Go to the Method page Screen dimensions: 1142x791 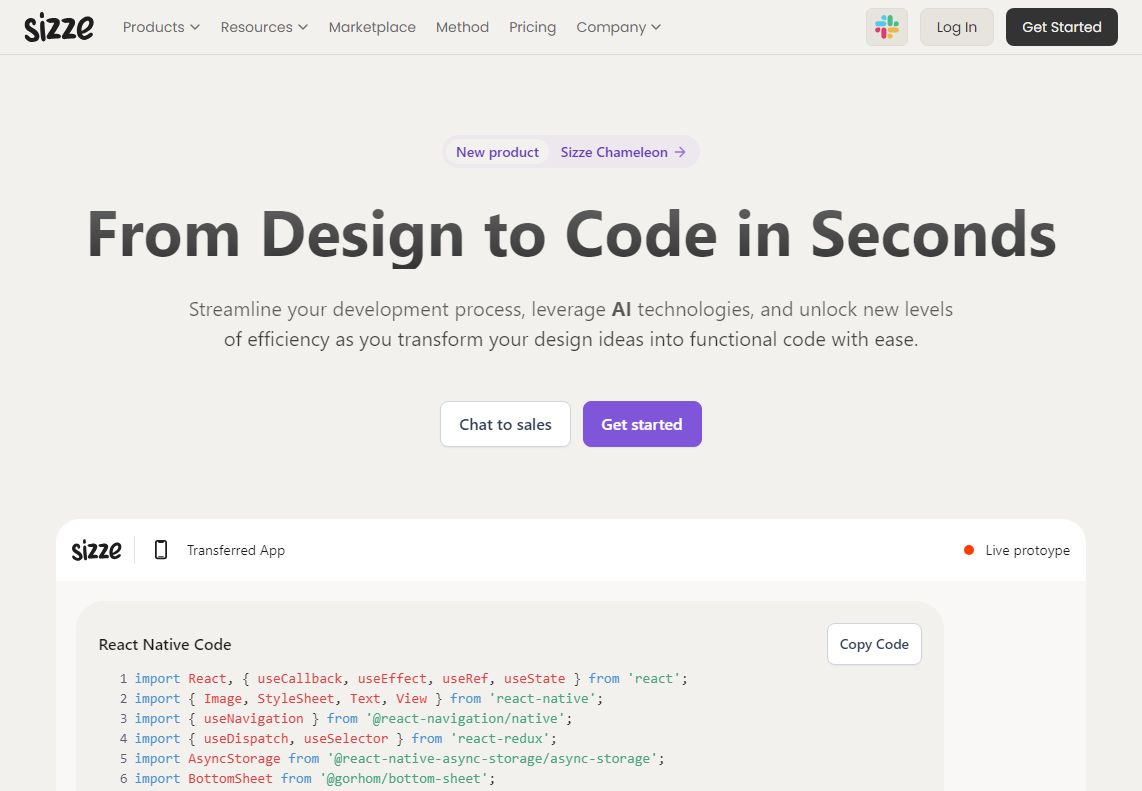(462, 27)
